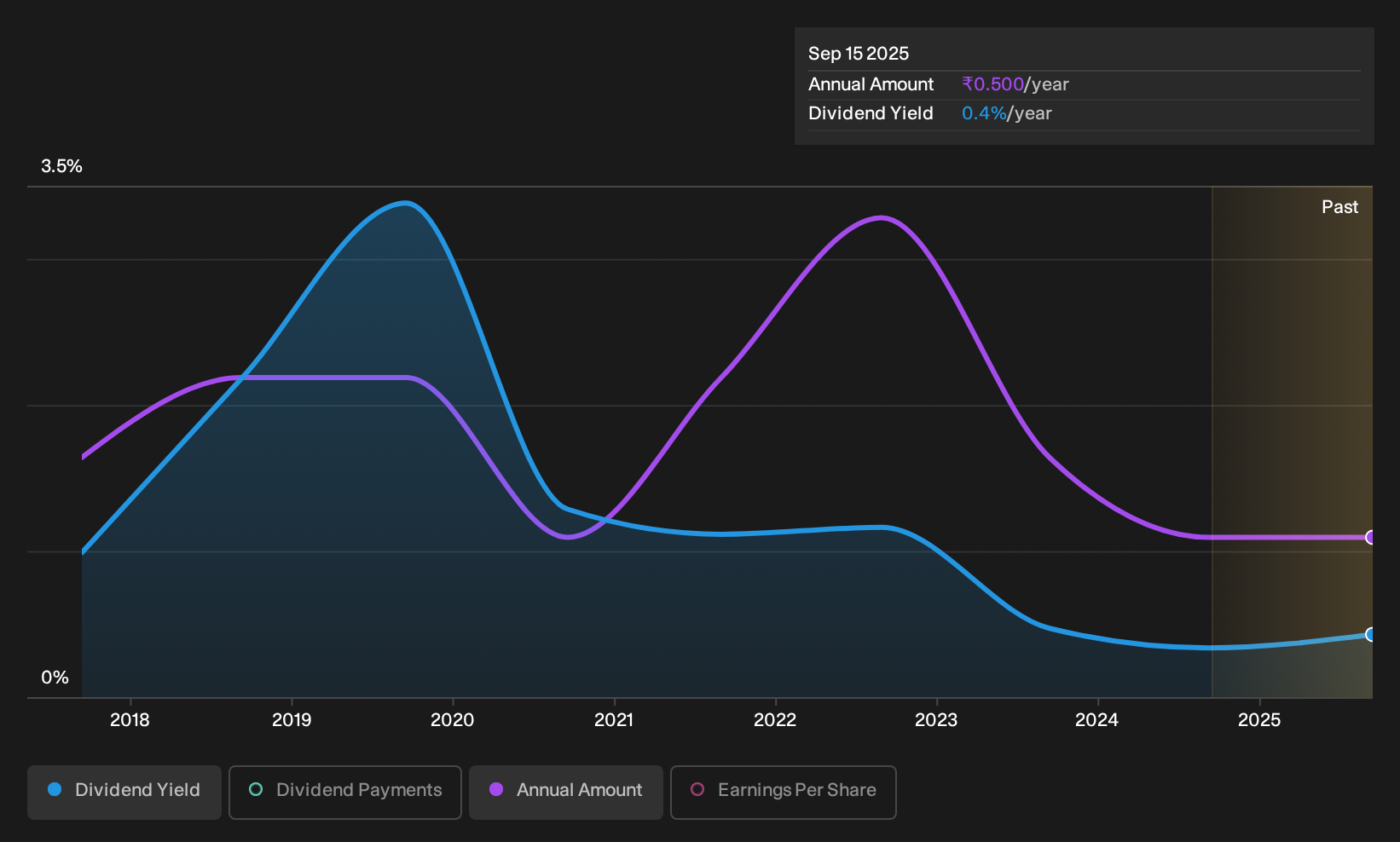Click the pink Earnings Per Share circle
The image size is (1400, 842).
pyautogui.click(x=697, y=789)
